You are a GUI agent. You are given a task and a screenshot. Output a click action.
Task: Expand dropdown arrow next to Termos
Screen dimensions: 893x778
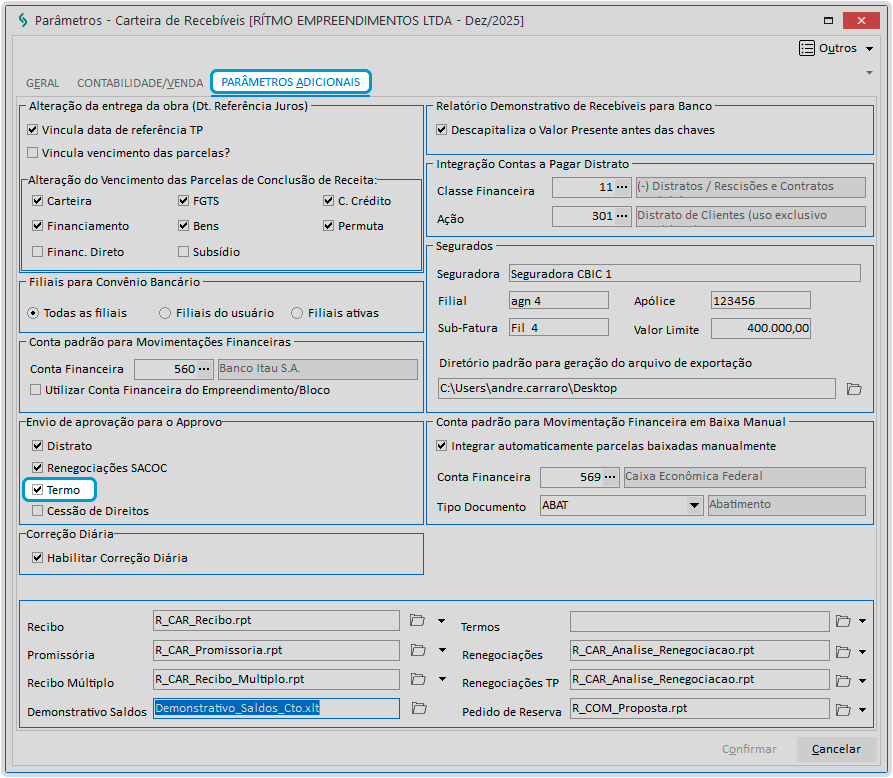[x=862, y=621]
